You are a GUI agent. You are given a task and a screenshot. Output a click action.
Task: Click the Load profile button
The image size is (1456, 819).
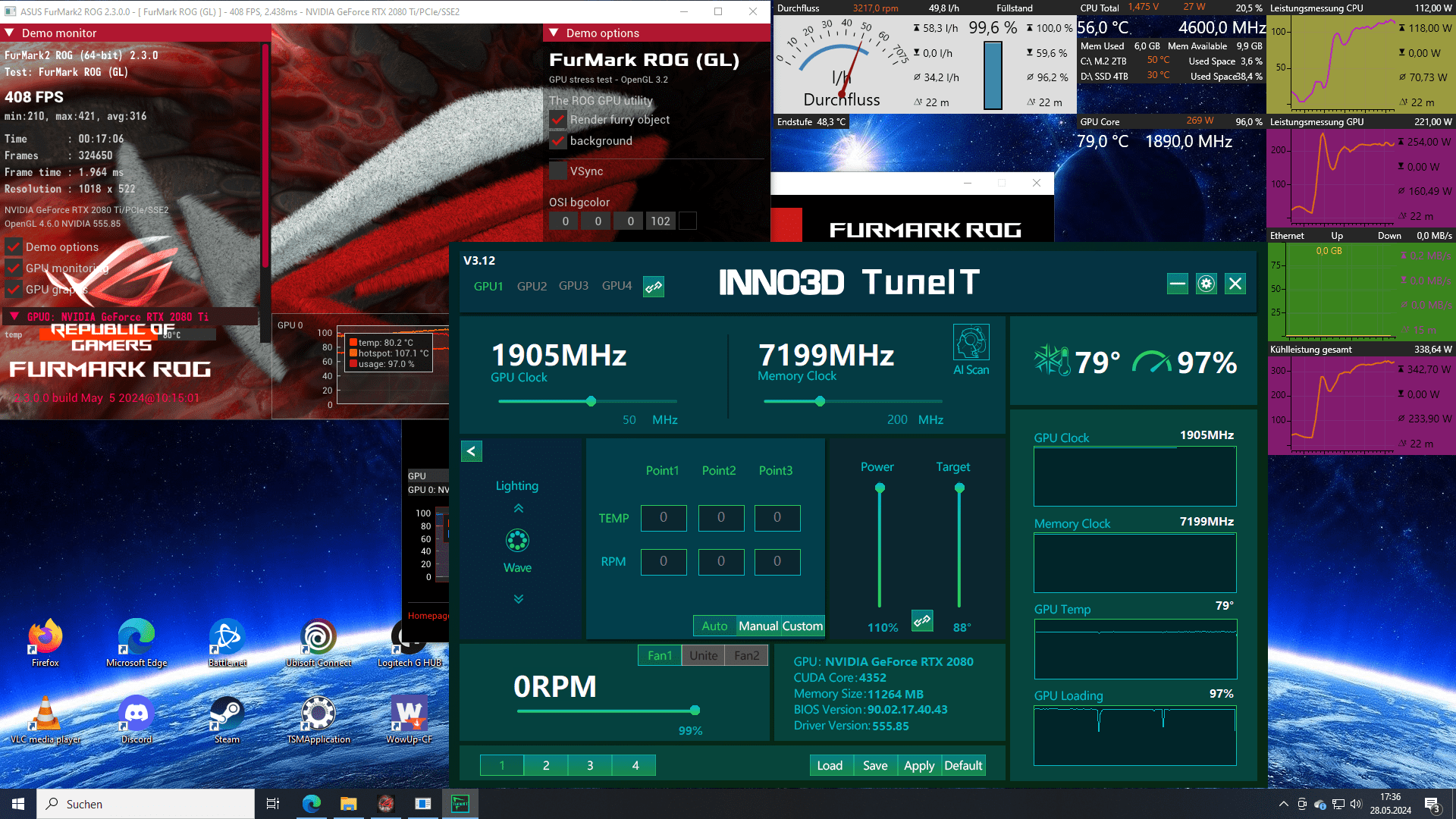point(830,765)
